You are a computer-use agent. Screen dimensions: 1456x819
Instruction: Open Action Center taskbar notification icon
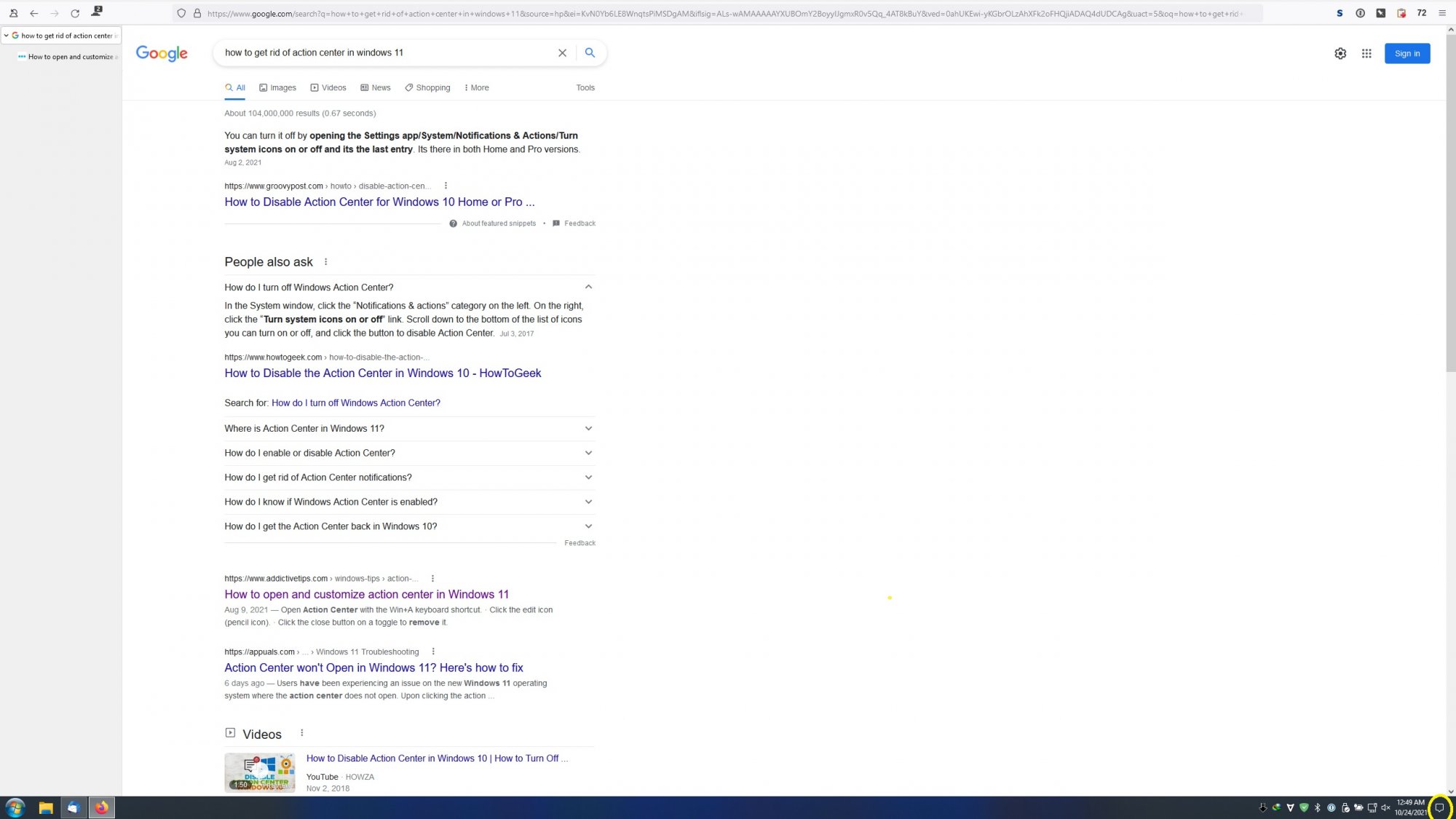tap(1439, 807)
